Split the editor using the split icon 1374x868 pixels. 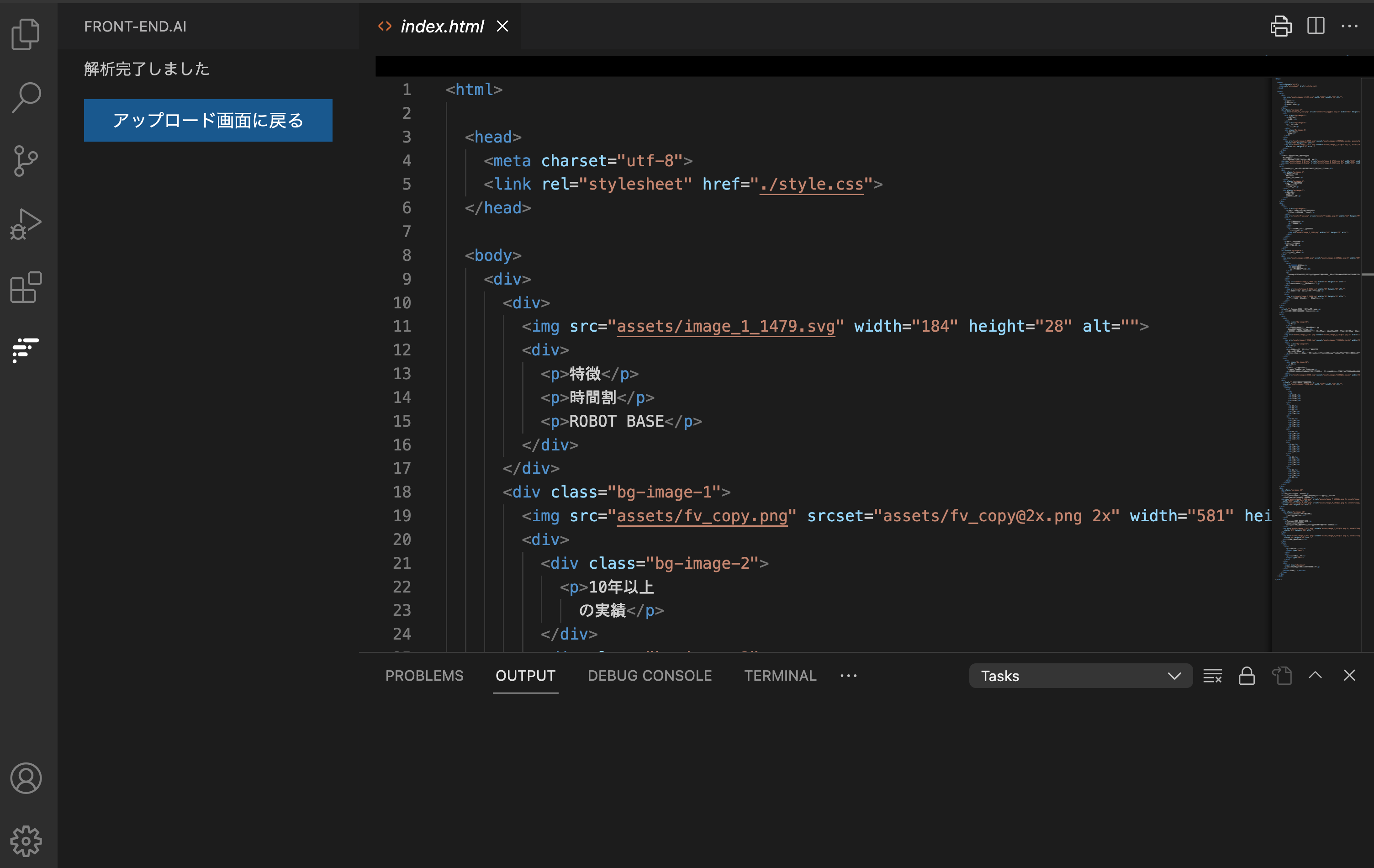point(1316,26)
